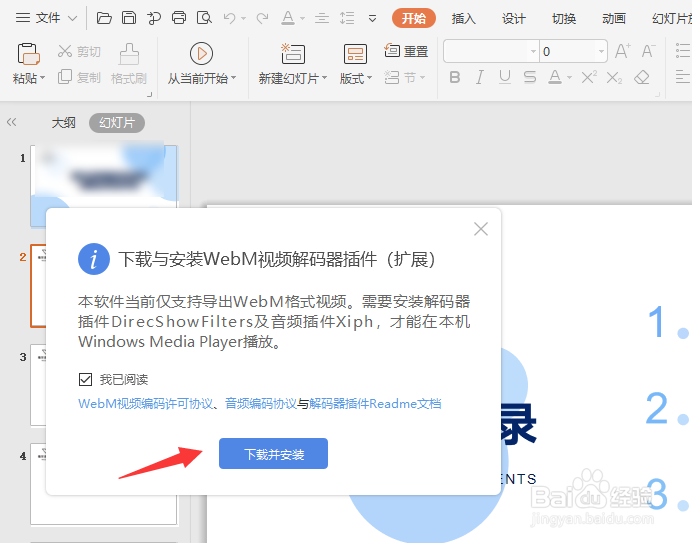
Task: Expand the font size dropdown arrow
Action: tap(601, 51)
